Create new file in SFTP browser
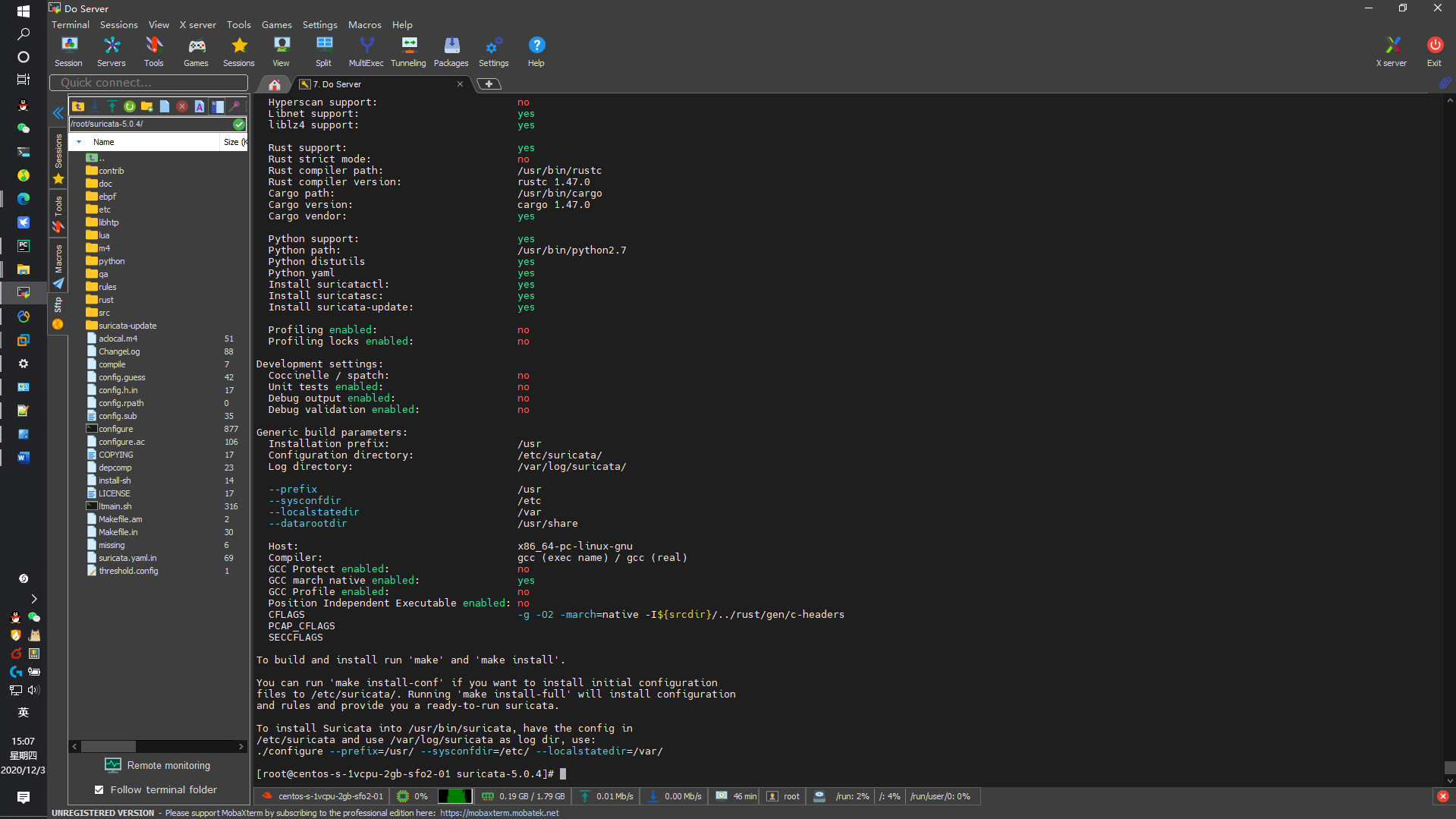The image size is (1456, 819). pos(165,106)
